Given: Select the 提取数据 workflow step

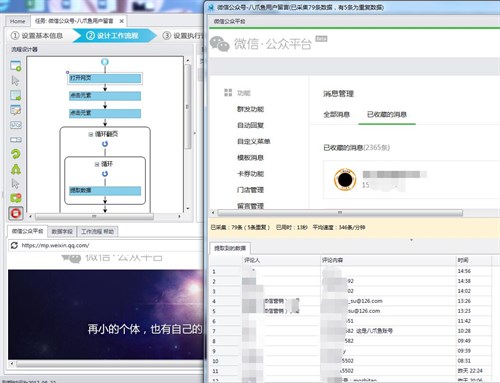Looking at the screenshot, I should pos(105,190).
